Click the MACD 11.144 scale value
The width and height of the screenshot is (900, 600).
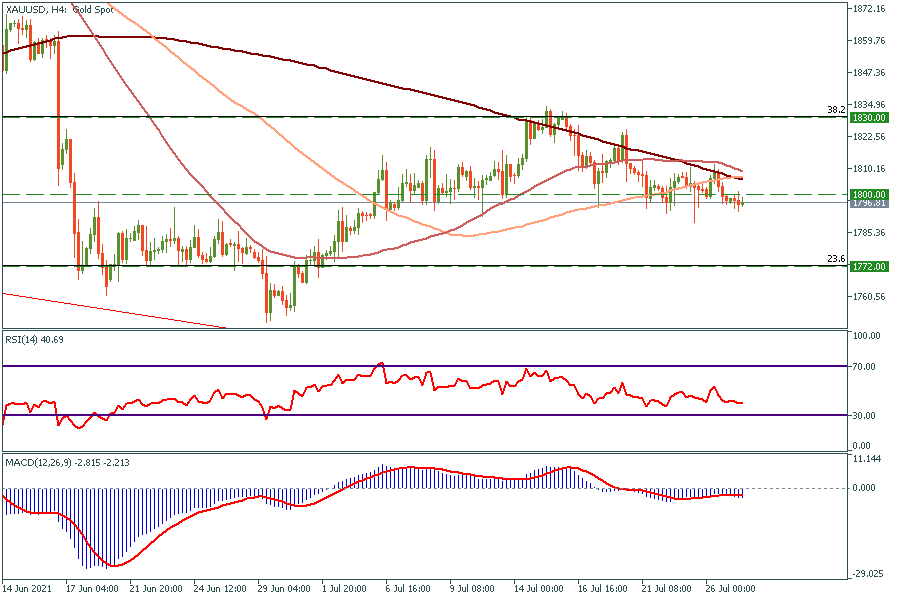click(865, 458)
